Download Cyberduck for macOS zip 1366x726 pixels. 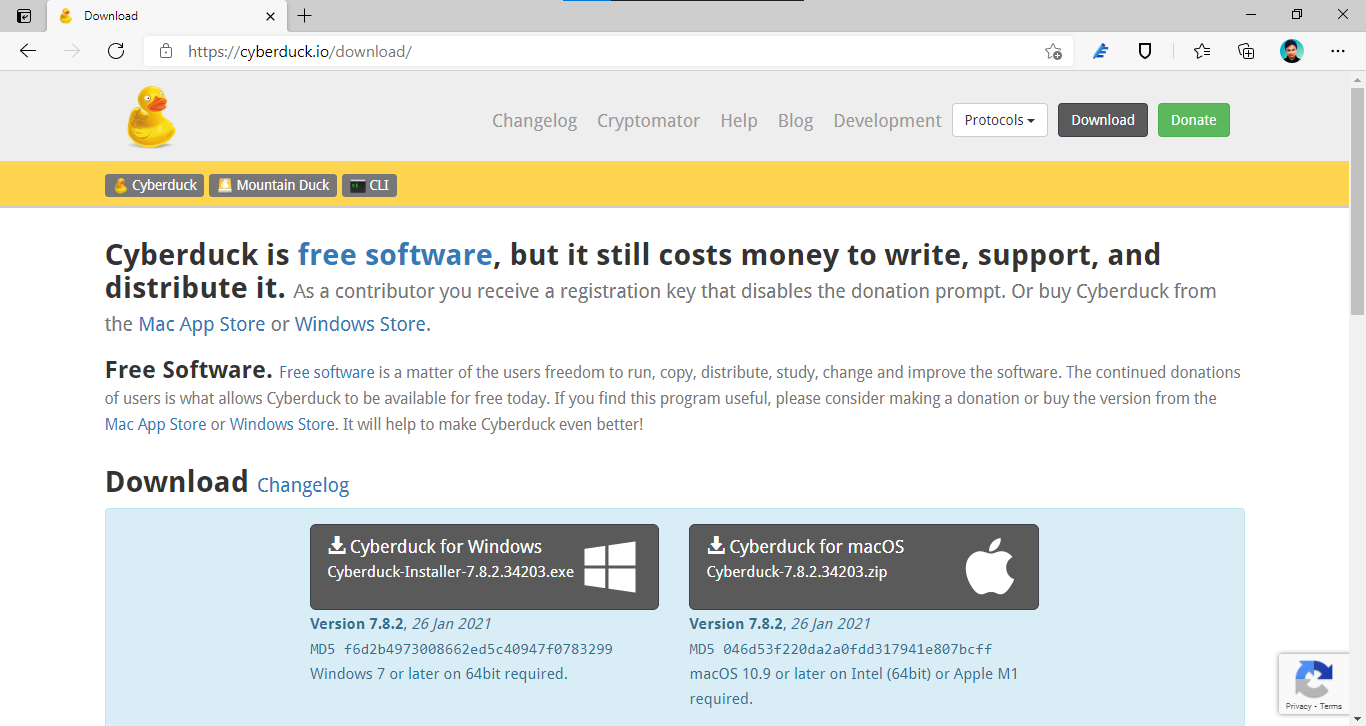[x=864, y=567]
